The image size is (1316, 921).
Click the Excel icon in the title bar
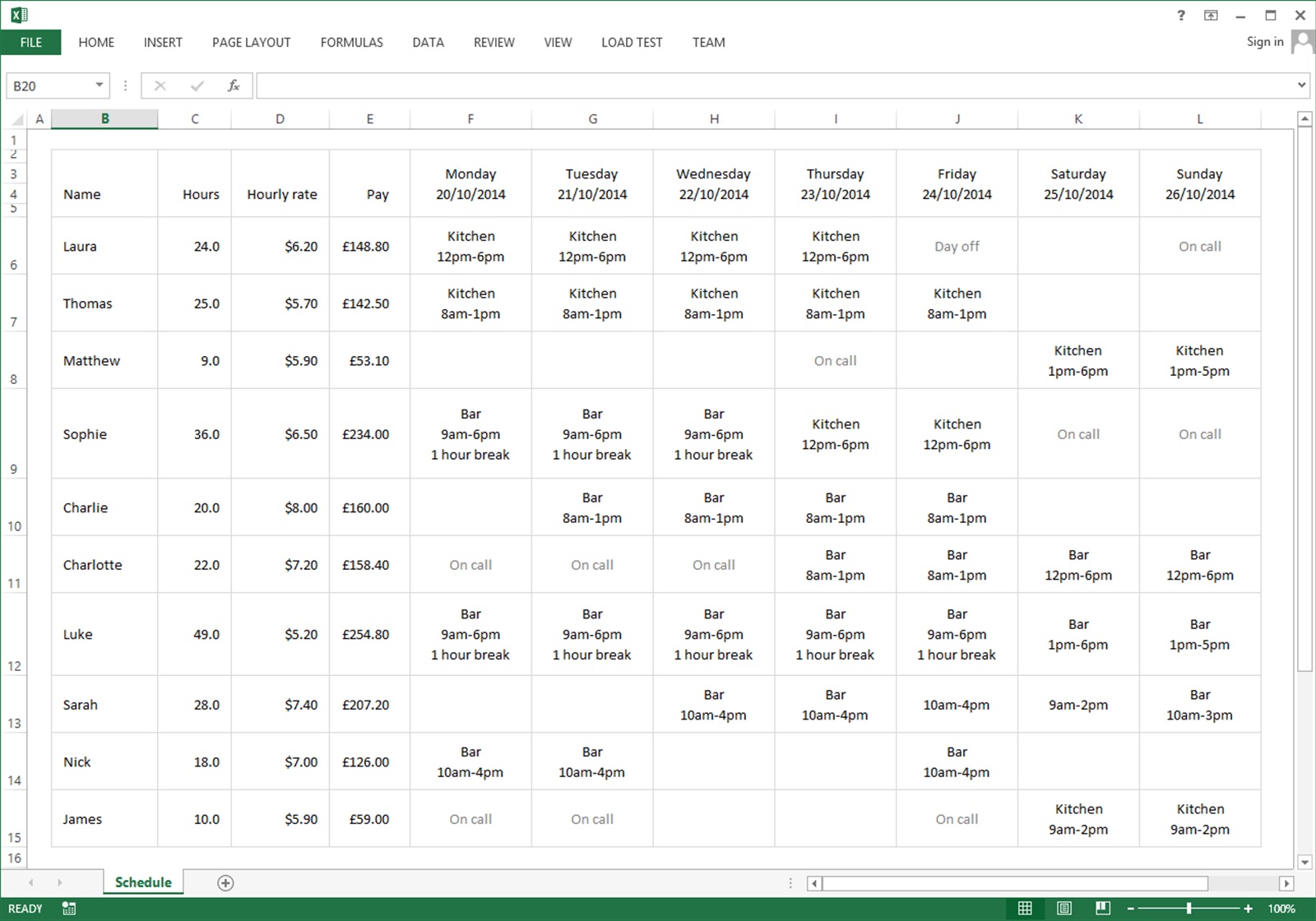[17, 13]
